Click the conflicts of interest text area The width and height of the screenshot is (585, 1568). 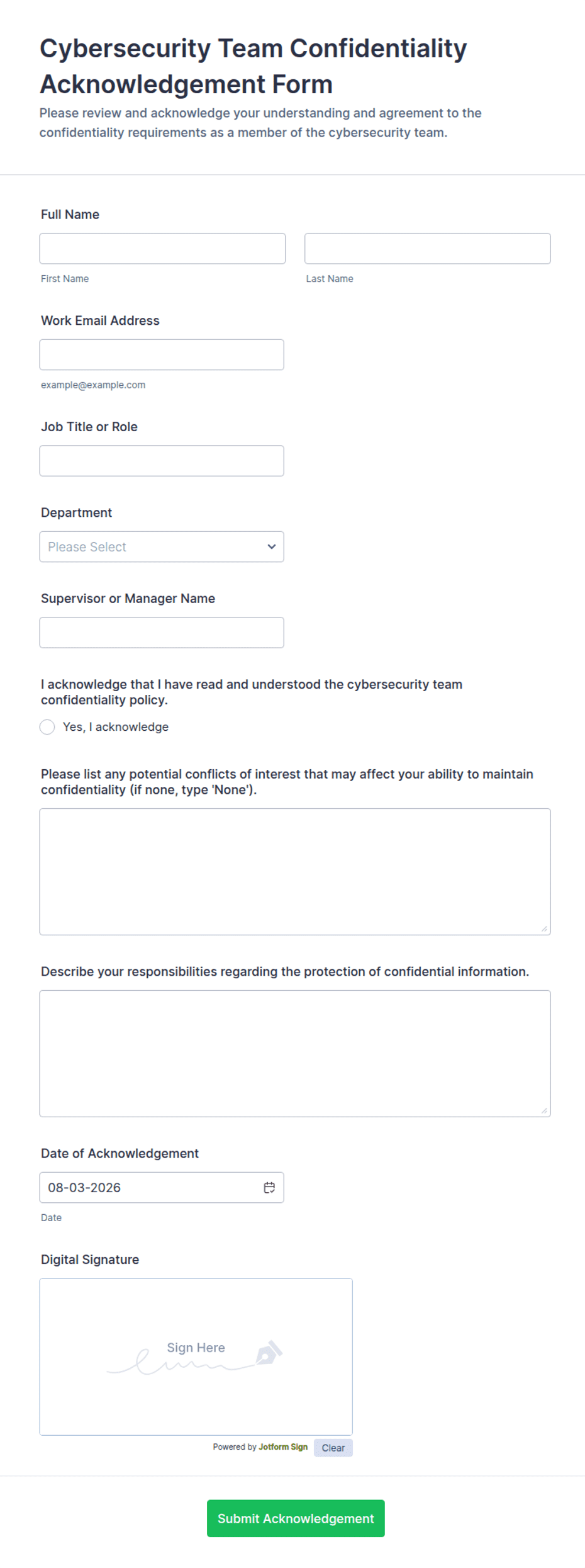click(x=295, y=872)
